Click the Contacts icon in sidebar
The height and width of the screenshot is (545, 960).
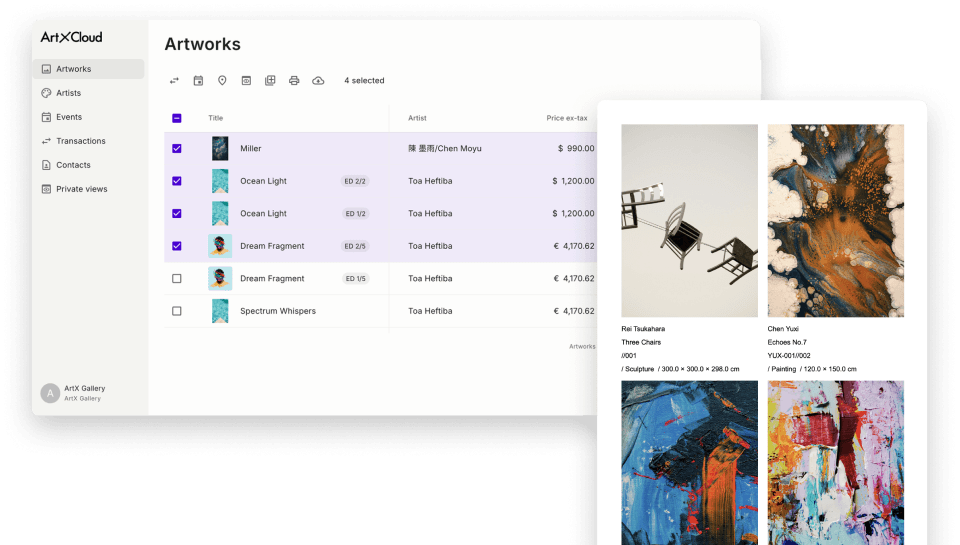(x=46, y=165)
